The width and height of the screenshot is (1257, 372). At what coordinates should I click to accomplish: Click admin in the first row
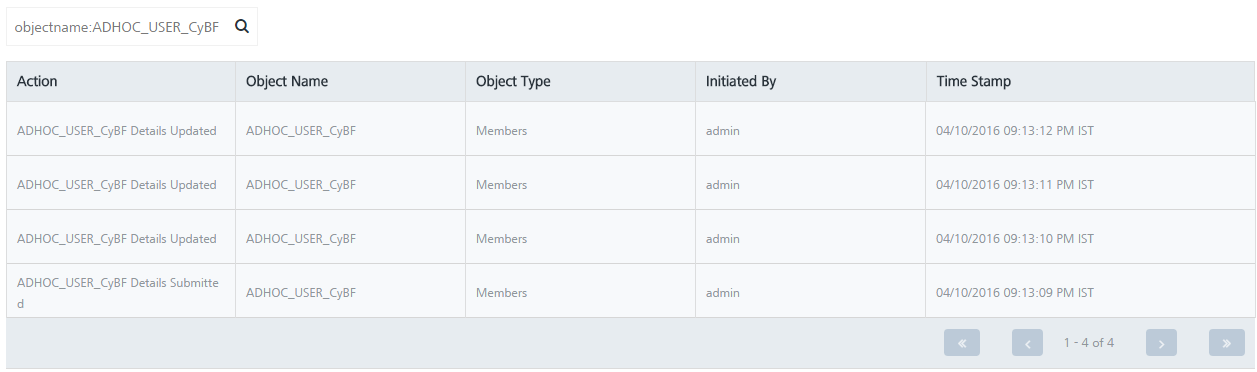pos(723,130)
